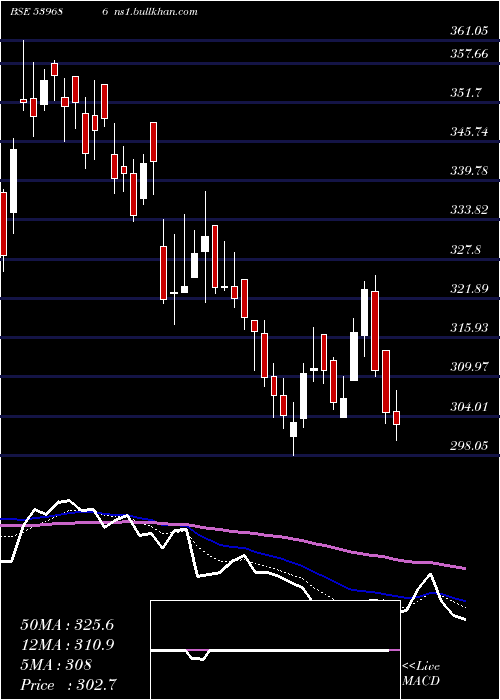Image resolution: width=500 pixels, height=700 pixels.
Task: Click the <<Live MACD label
Action: 421,674
